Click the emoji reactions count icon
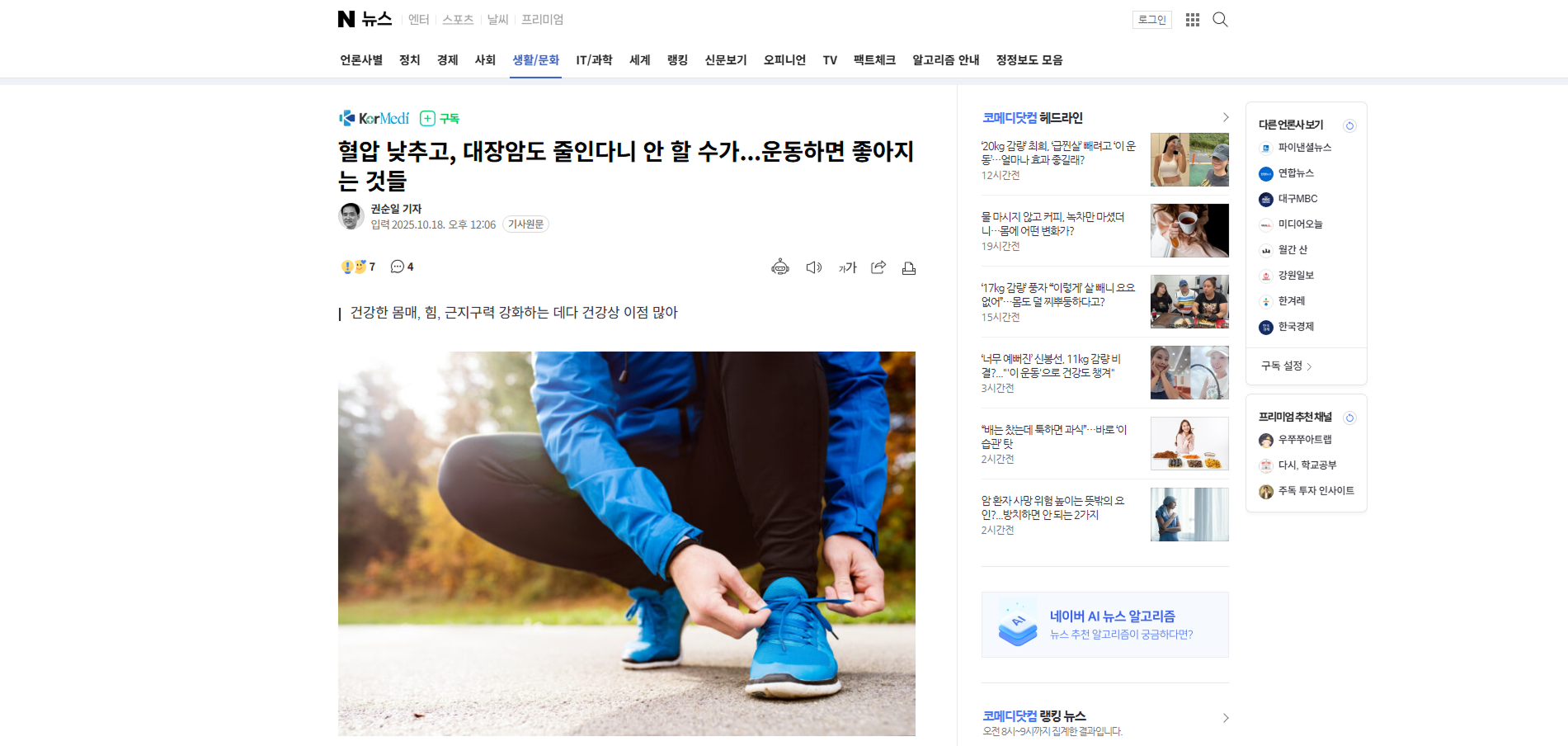The width and height of the screenshot is (1568, 746). (x=358, y=267)
